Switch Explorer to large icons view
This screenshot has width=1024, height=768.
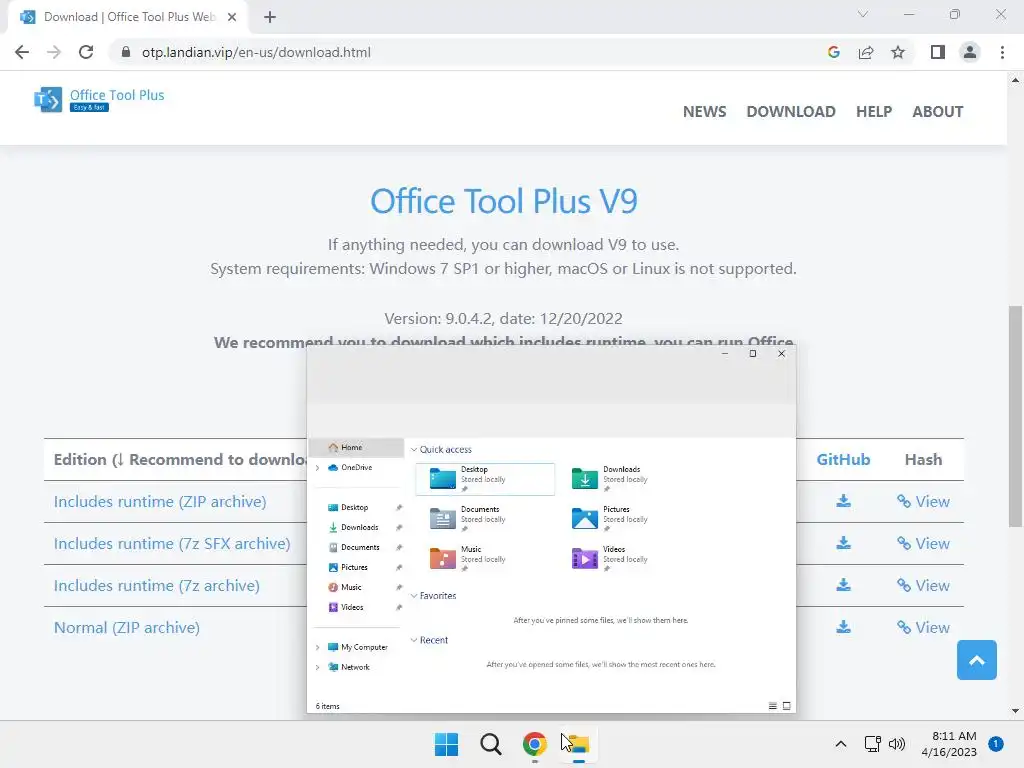click(787, 706)
